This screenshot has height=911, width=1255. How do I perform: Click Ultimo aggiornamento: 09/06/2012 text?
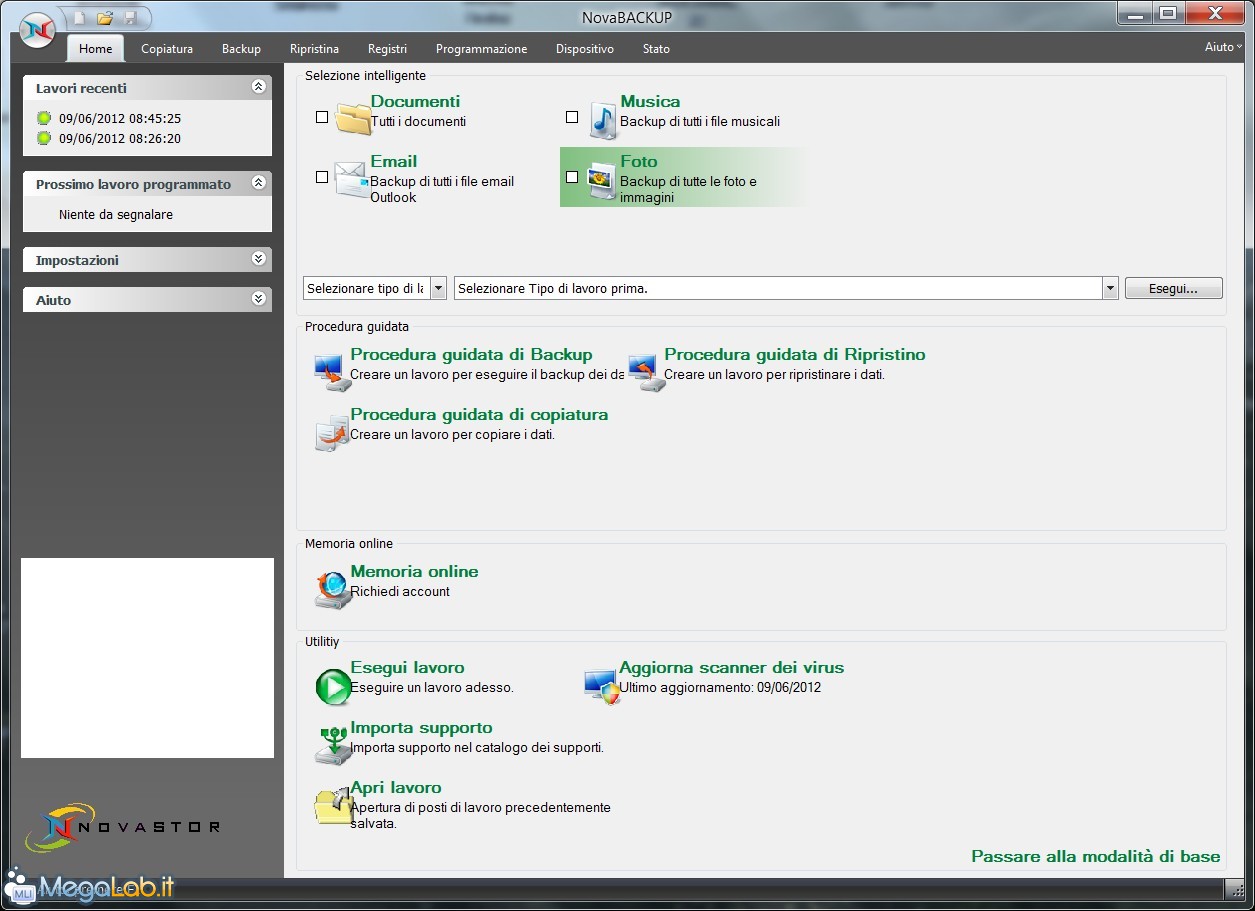click(720, 687)
